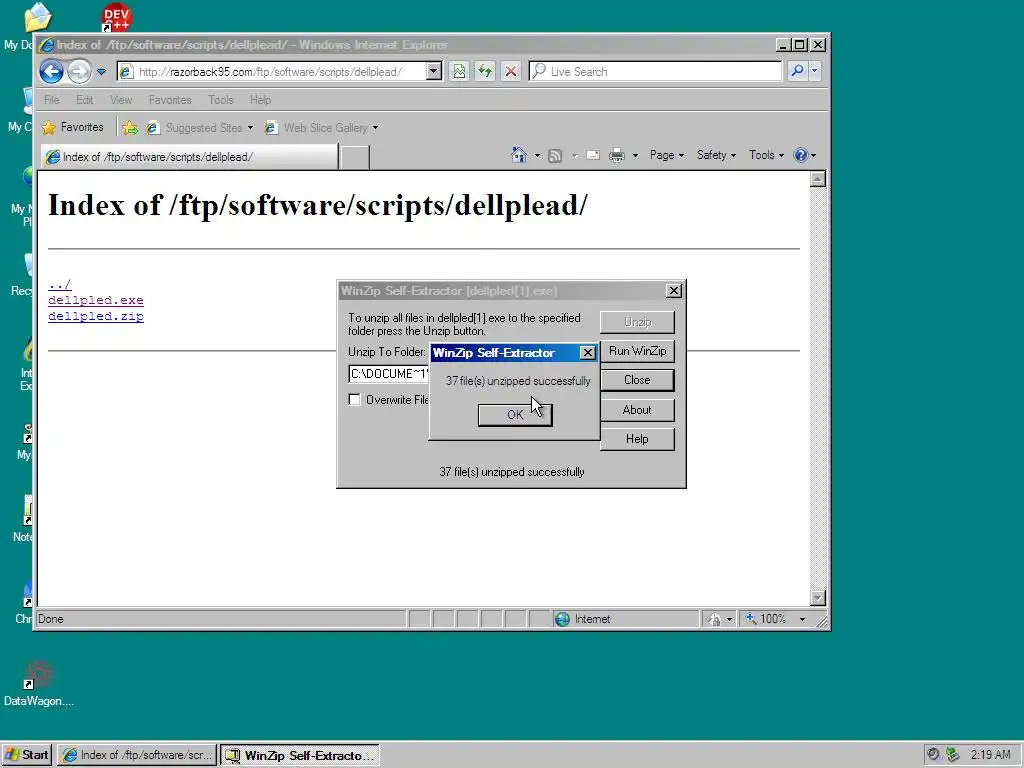The image size is (1024, 768).
Task: Open the Safety dropdown menu
Action: (x=716, y=155)
